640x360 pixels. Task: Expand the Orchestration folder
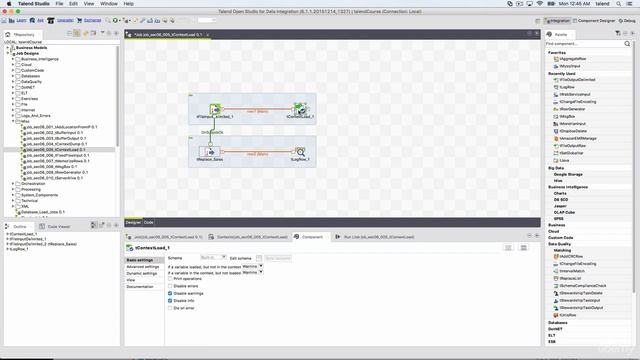[13, 184]
